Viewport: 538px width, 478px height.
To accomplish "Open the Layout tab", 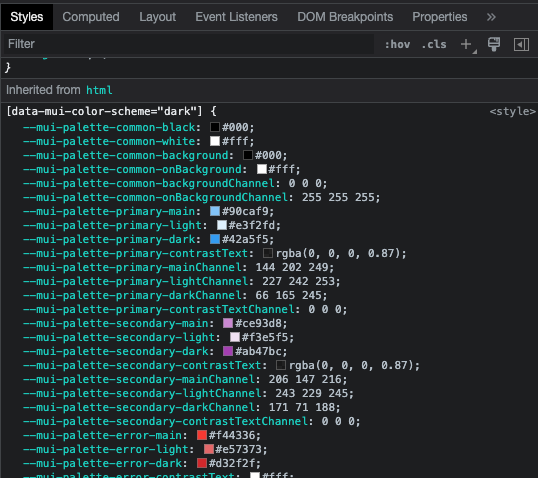I will [x=157, y=17].
